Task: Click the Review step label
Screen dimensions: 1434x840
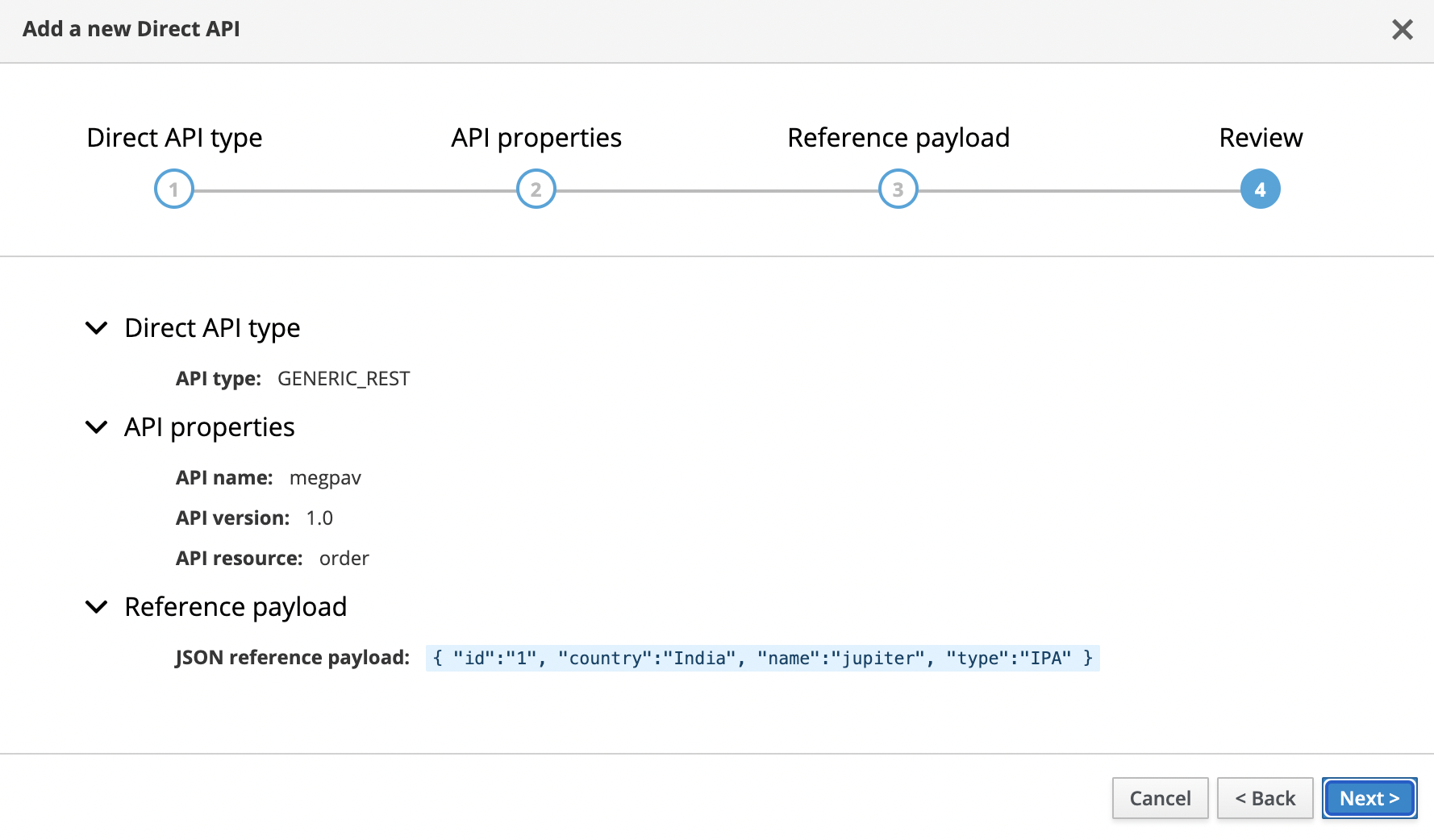Action: [1260, 138]
